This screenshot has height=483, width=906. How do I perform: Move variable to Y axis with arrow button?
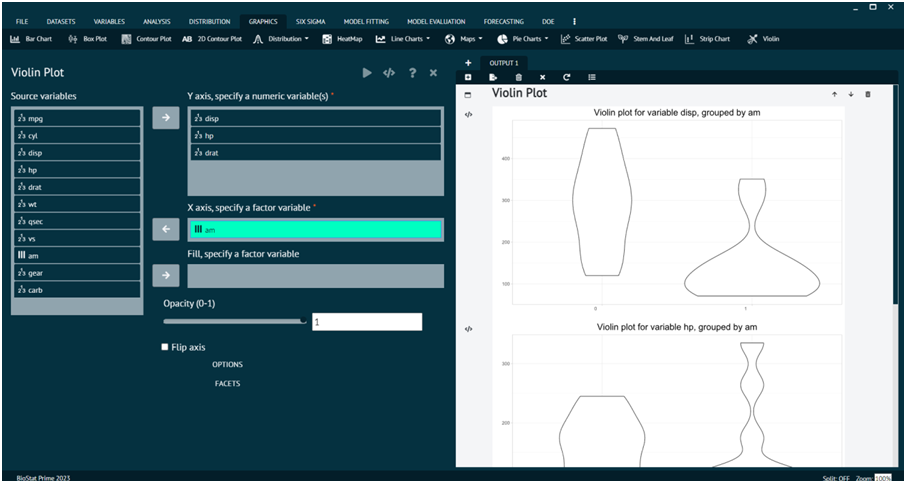[166, 118]
